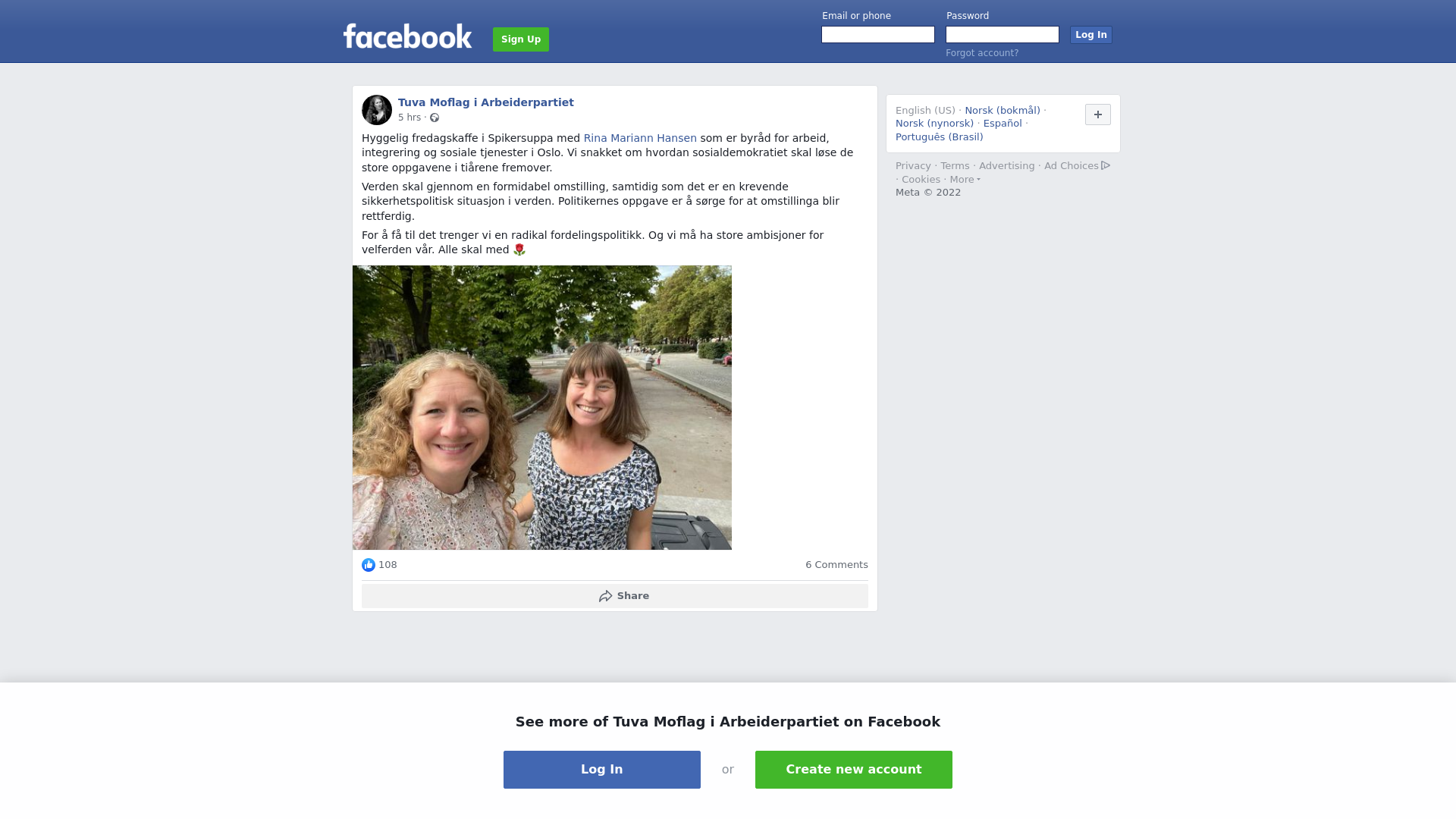The image size is (1456, 819).
Task: Expand the More footer dropdown
Action: [965, 180]
